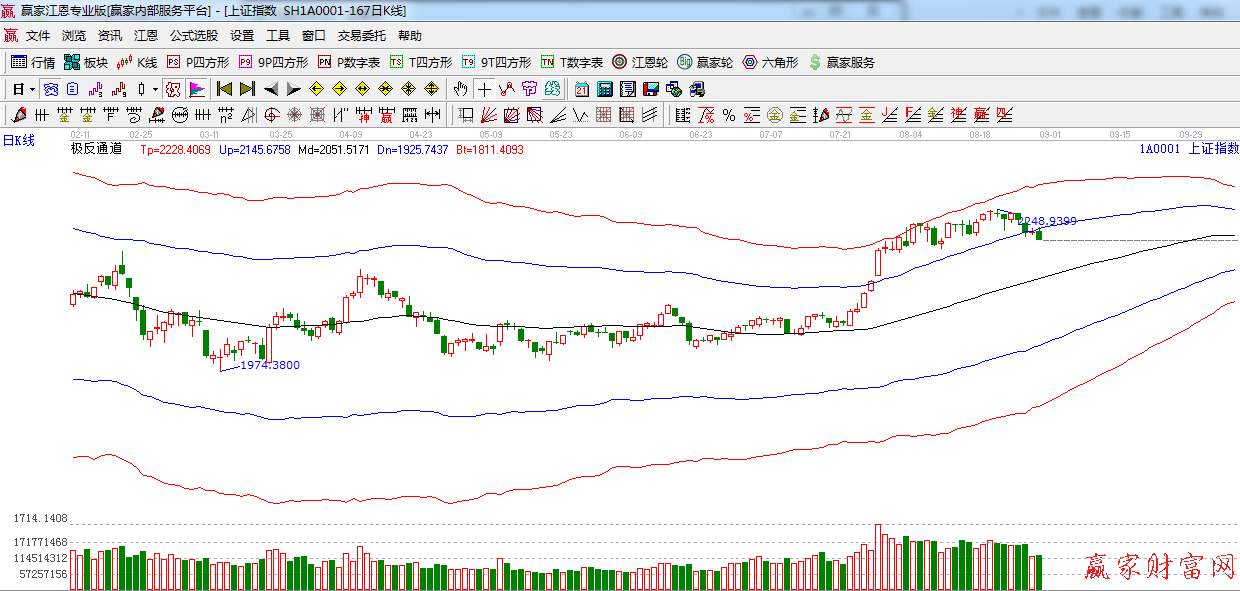Toggle the crosshair cursor mode

484,89
